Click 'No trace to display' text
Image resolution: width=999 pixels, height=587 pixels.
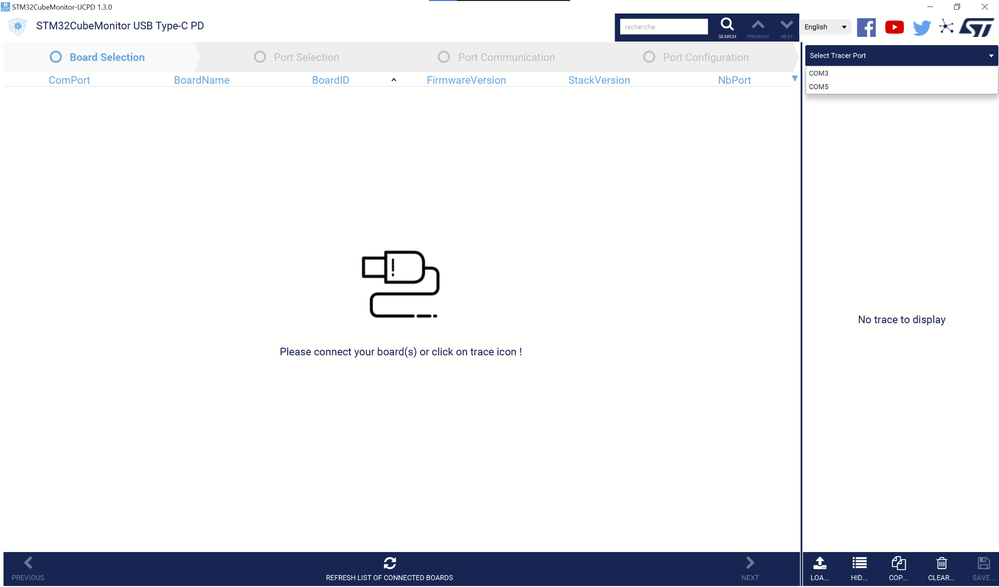click(x=901, y=319)
